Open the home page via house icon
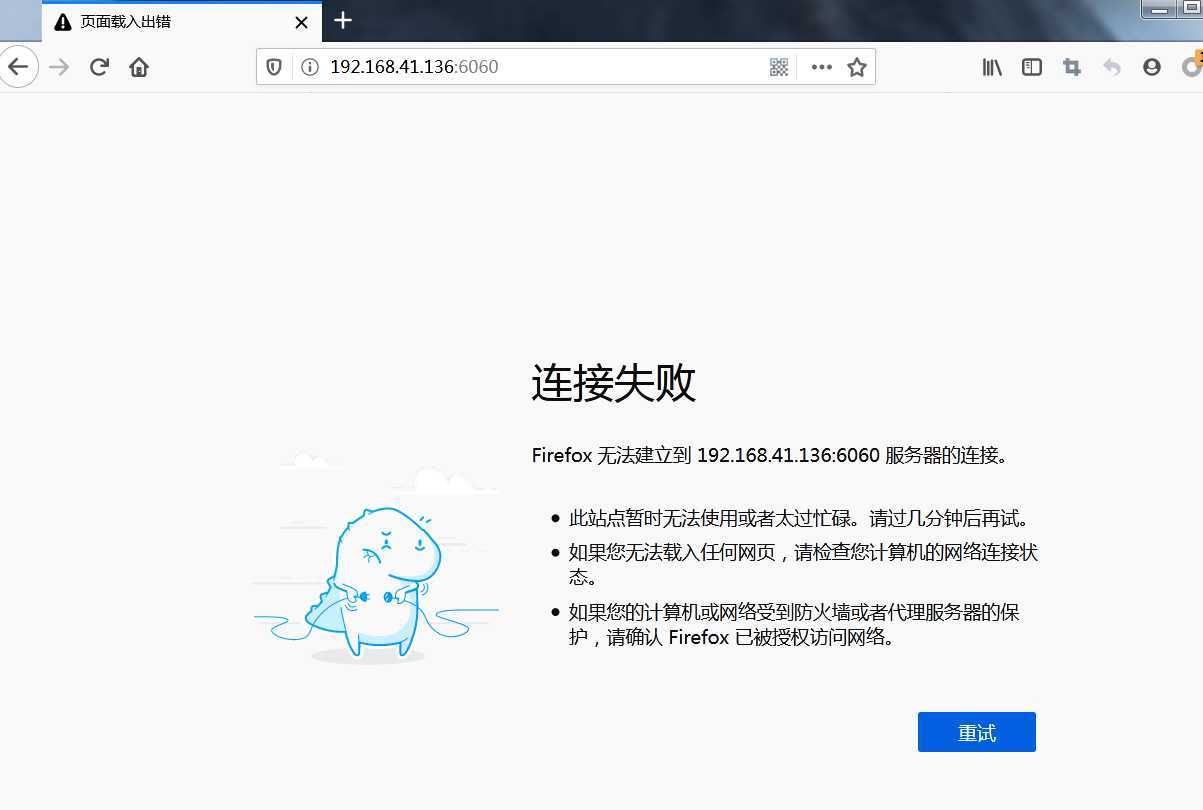 139,67
